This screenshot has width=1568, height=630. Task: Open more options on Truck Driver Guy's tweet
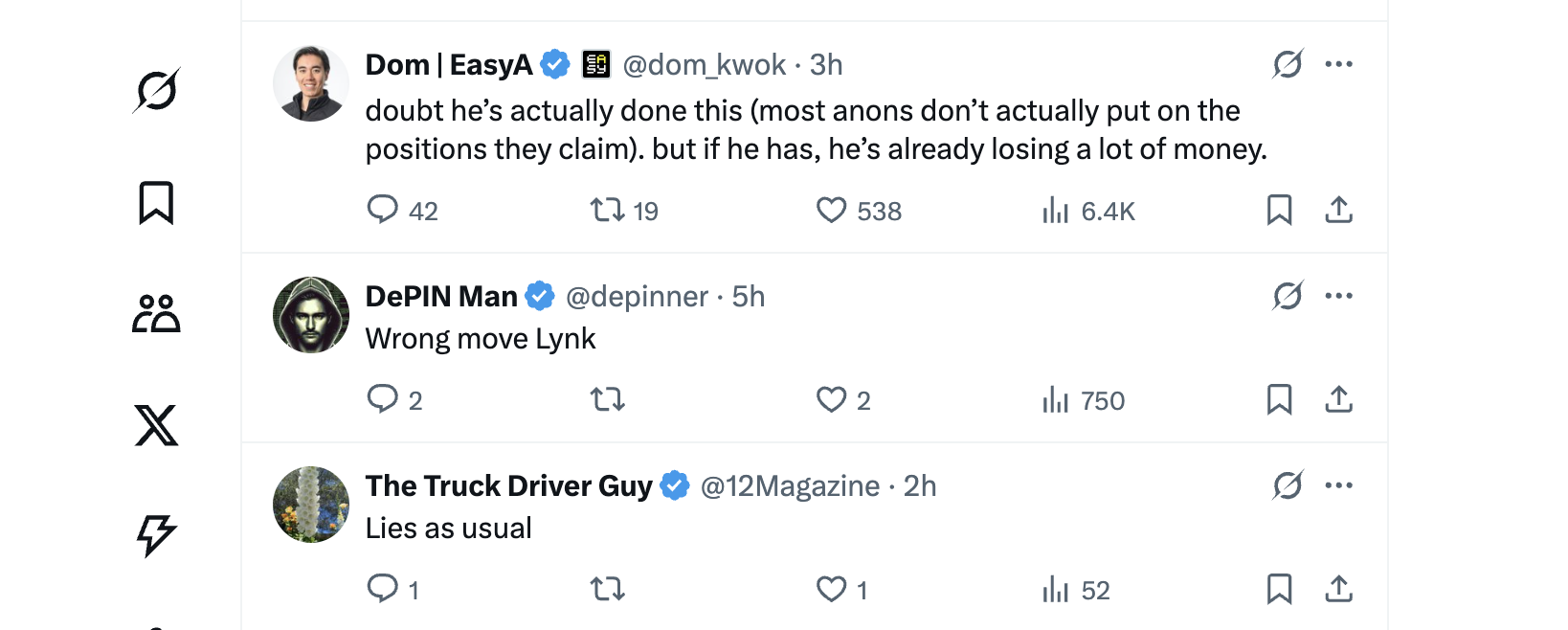tap(1338, 485)
